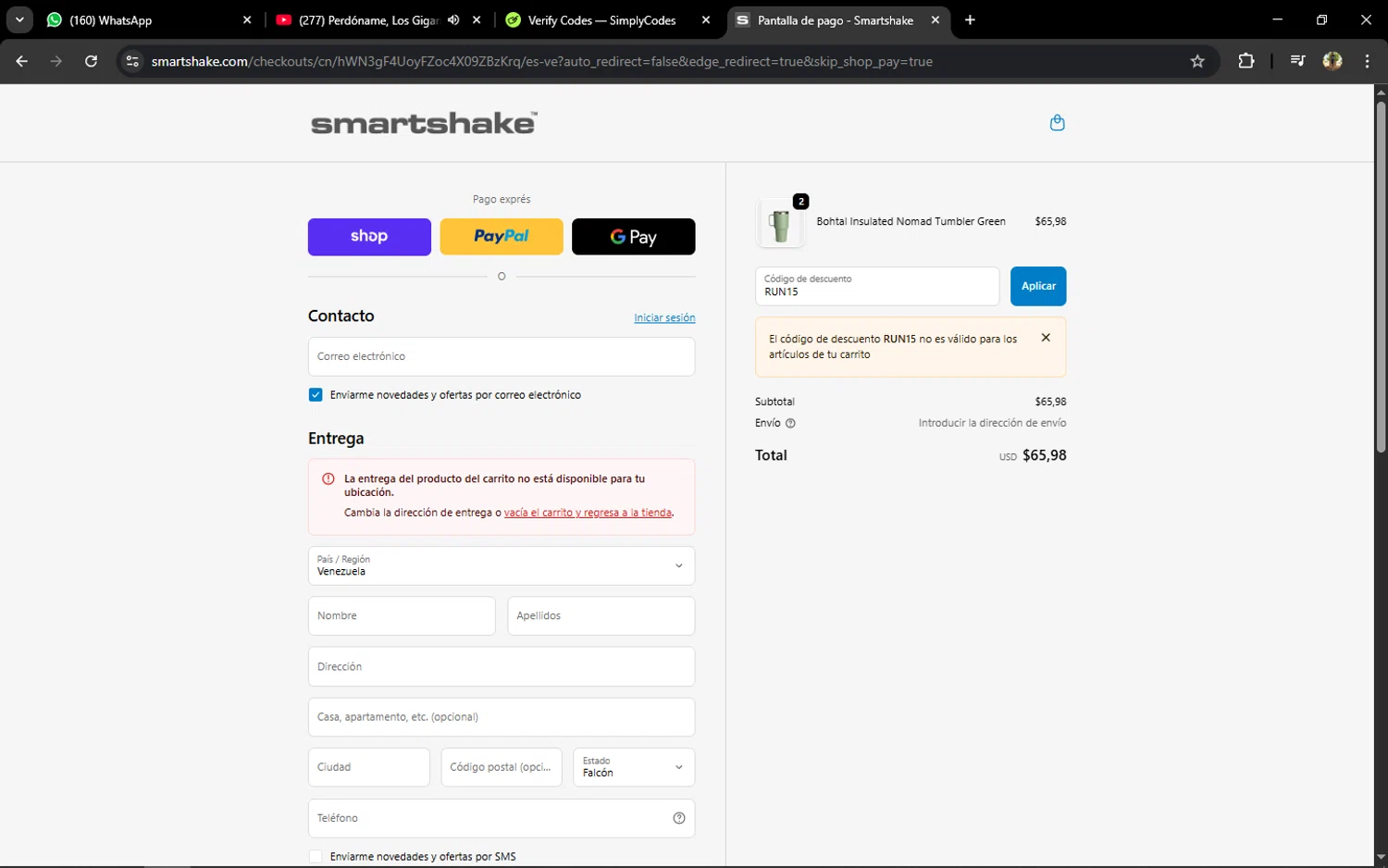The width and height of the screenshot is (1388, 868).
Task: Dismiss the invalid discount code message
Action: point(1046,338)
